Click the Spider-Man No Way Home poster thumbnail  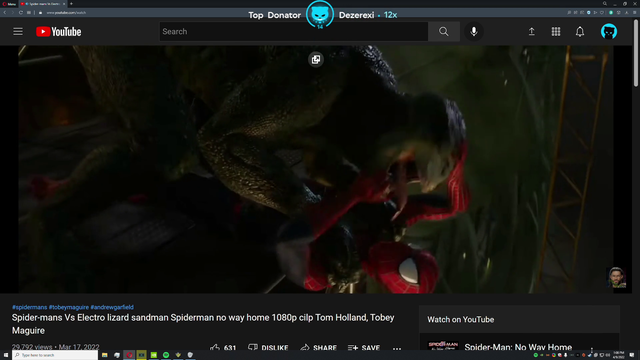tap(443, 346)
